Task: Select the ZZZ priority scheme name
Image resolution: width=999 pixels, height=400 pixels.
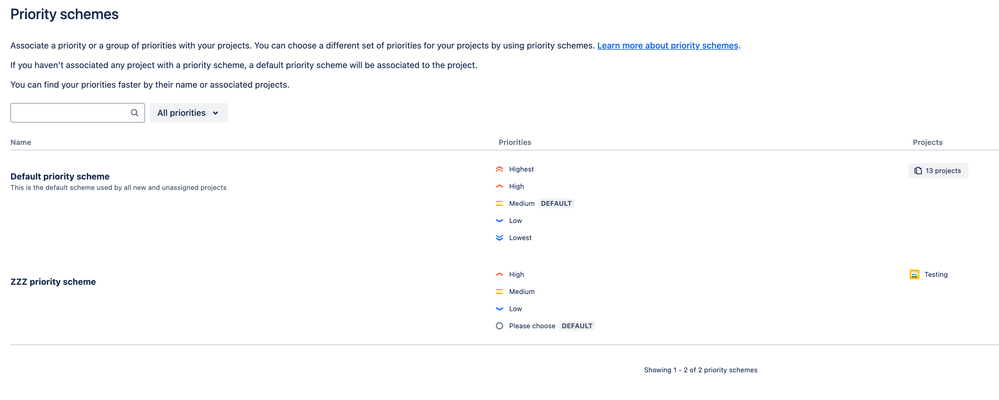Action: point(53,282)
